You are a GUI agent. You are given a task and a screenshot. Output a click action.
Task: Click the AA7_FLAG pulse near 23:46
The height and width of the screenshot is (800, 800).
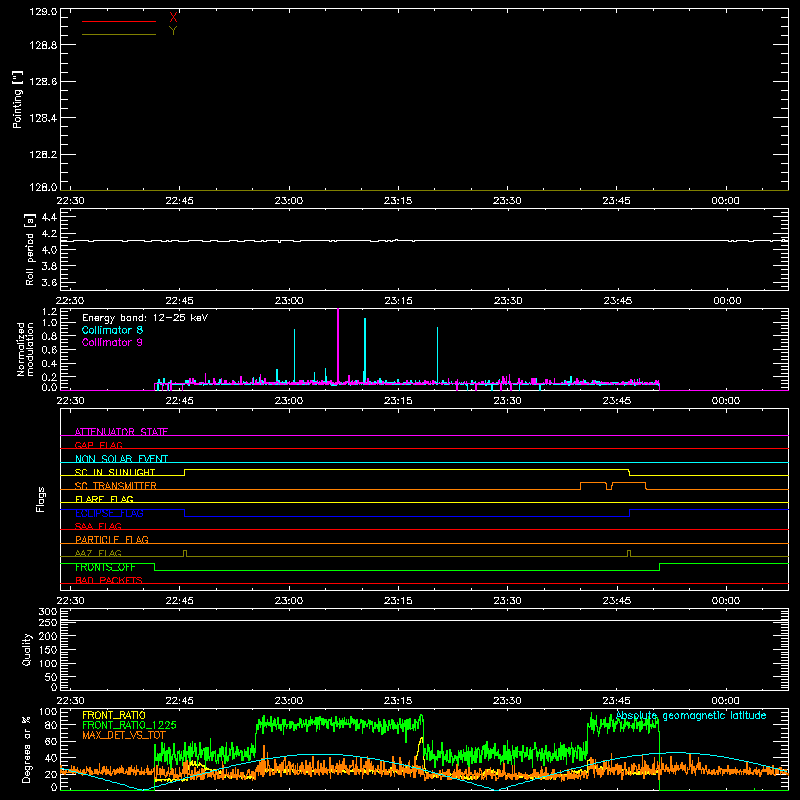click(x=629, y=553)
